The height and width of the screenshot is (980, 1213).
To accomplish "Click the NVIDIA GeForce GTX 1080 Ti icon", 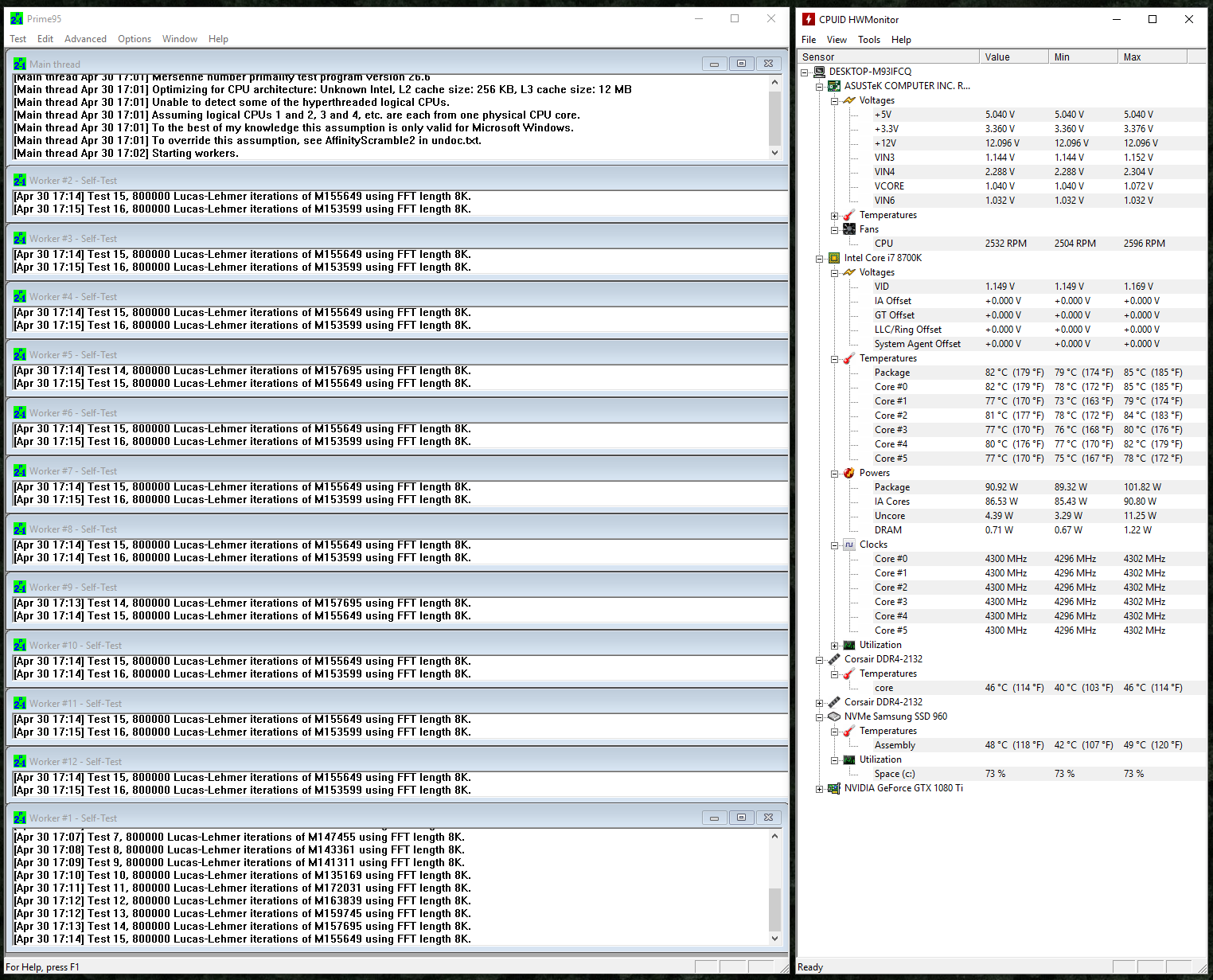I will point(833,788).
